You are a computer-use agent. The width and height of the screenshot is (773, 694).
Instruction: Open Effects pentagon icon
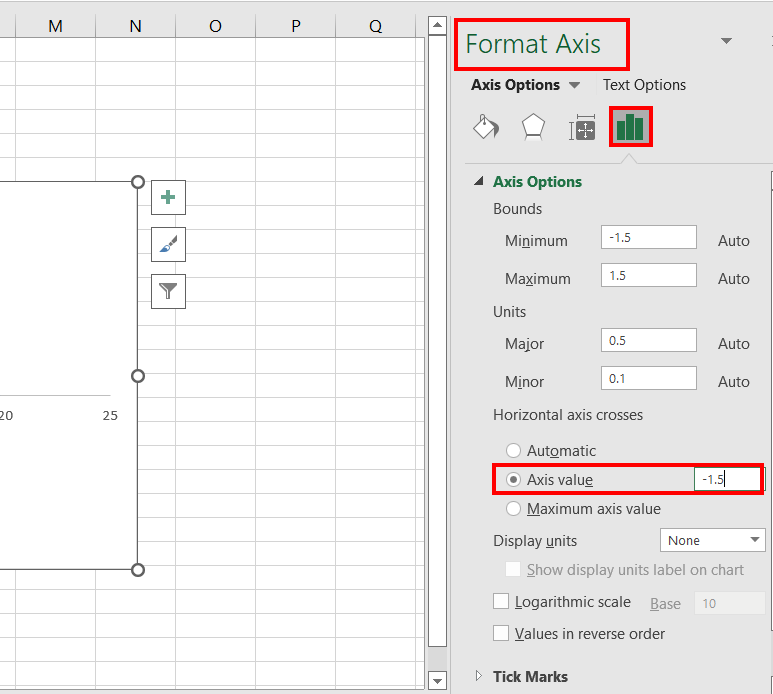533,127
